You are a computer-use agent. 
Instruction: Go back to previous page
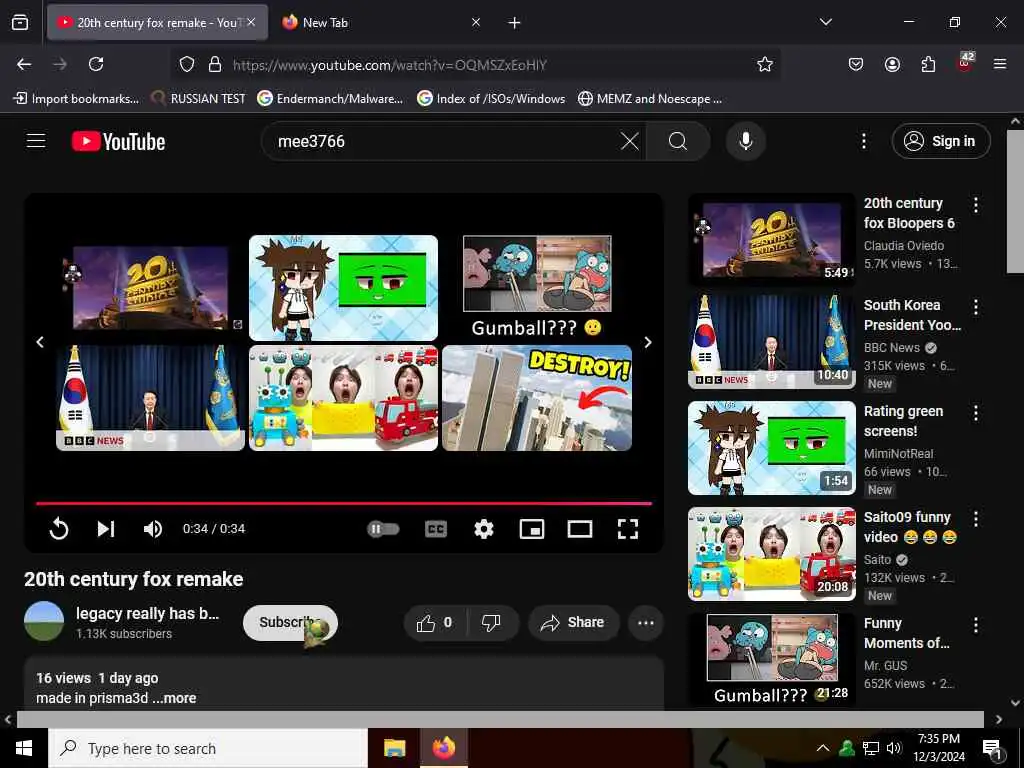pos(24,64)
